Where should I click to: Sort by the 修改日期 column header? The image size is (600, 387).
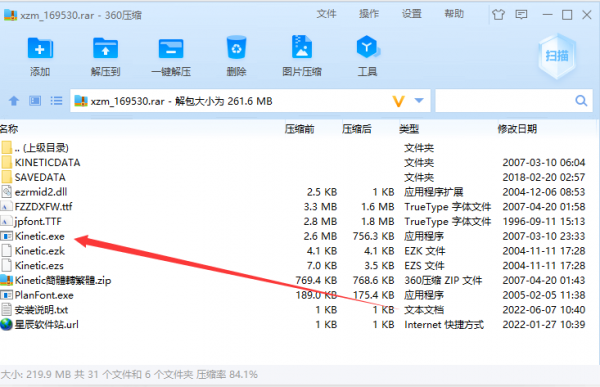click(517, 129)
